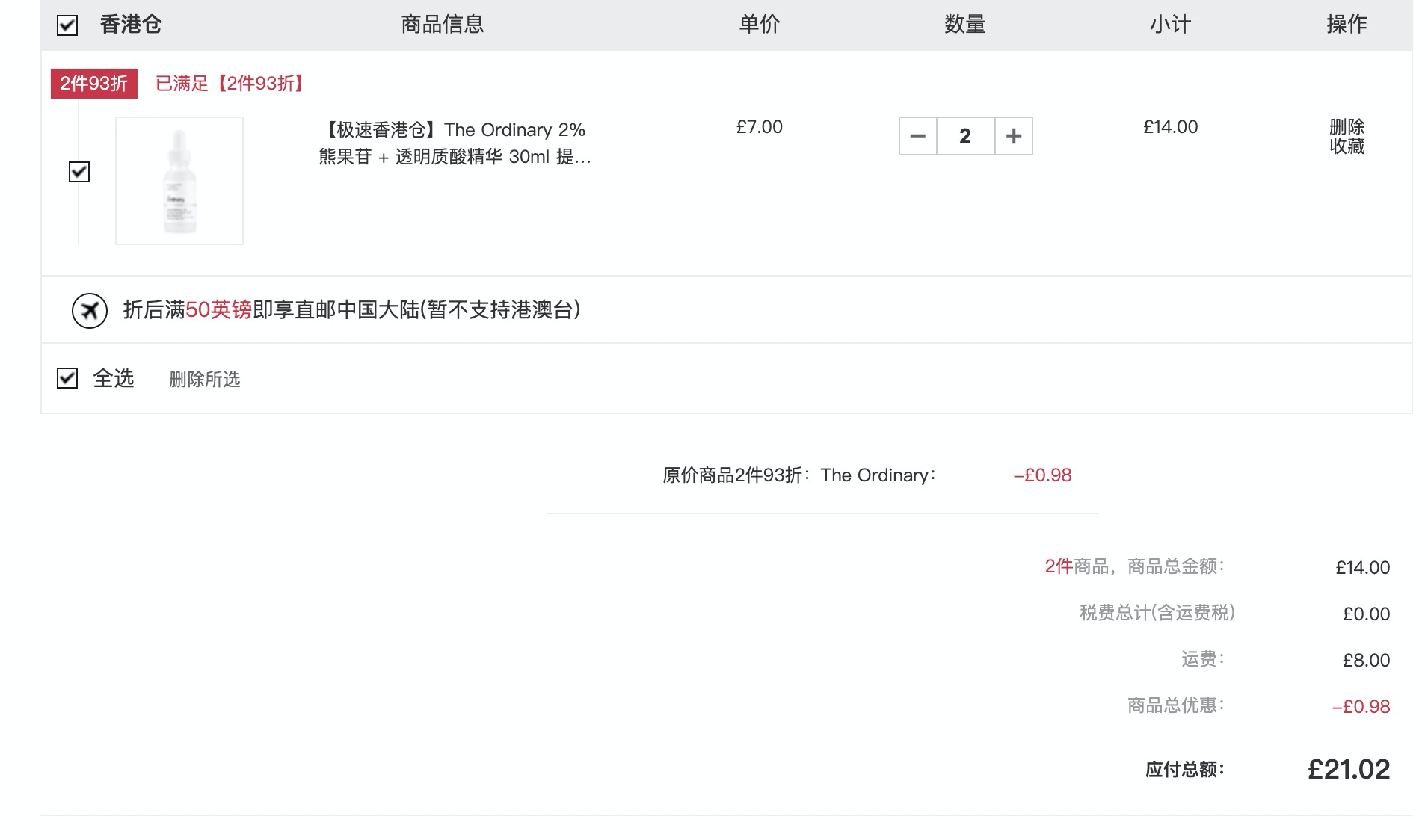Click the 2件商品，商品总金额 label
Image resolution: width=1428 pixels, height=840 pixels.
[x=1135, y=566]
